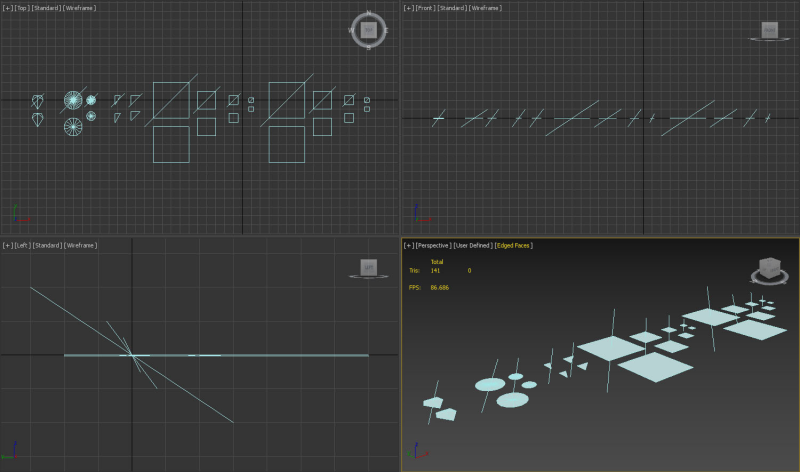Click the ViewCube in the Front viewport

tap(769, 30)
